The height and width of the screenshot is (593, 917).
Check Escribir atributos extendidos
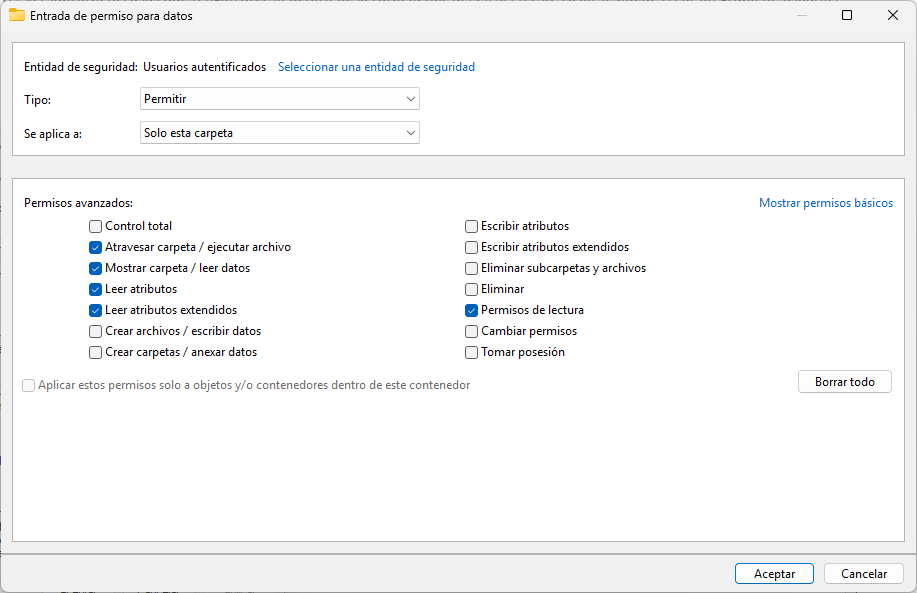point(470,247)
